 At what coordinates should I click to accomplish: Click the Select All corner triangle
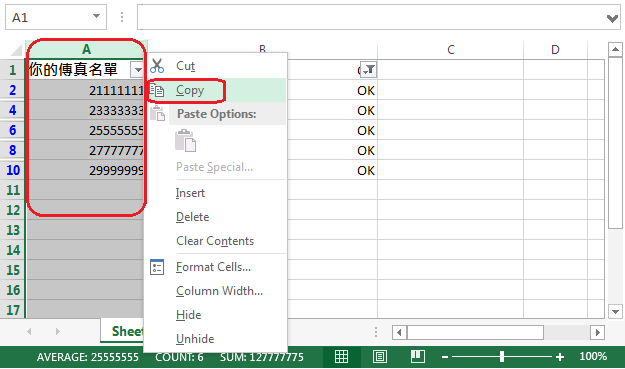point(16,50)
